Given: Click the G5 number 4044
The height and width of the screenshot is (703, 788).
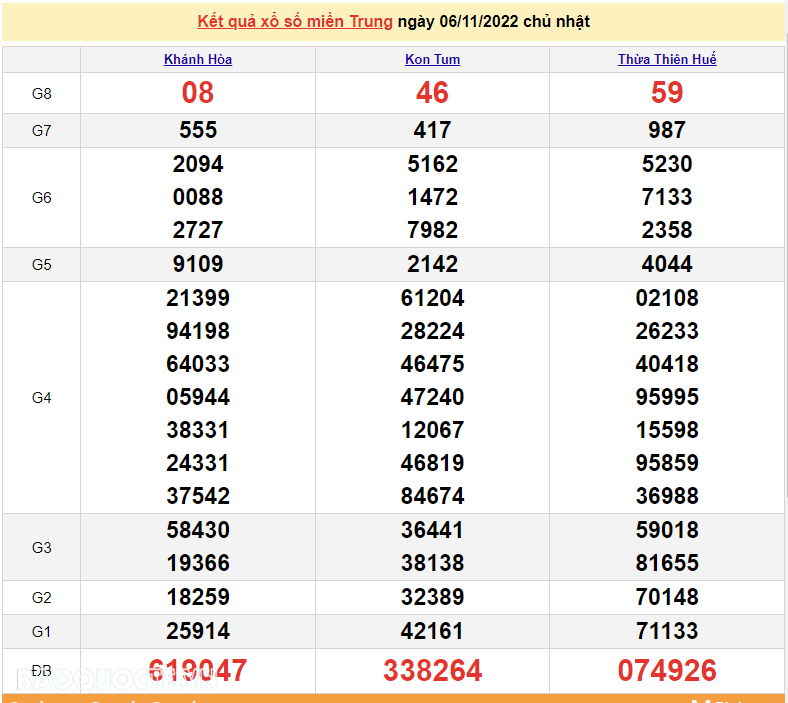Looking at the screenshot, I should 667,265.
